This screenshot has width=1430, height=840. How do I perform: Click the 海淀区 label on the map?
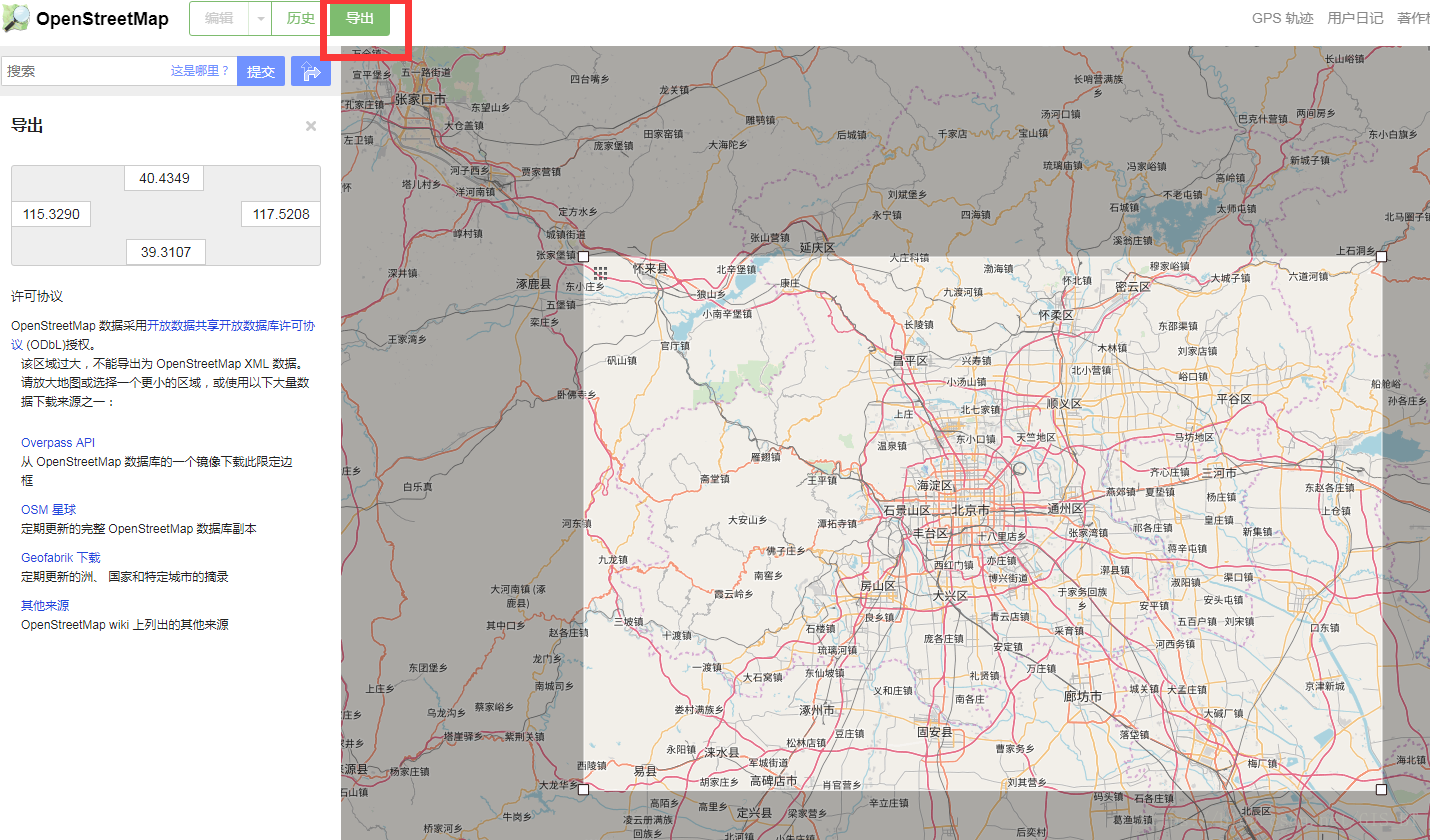[936, 486]
